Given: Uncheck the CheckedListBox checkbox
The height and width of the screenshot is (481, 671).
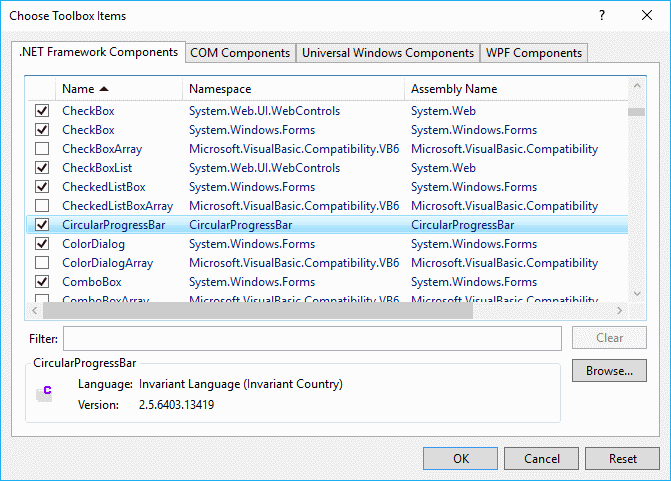Looking at the screenshot, I should pos(42,187).
